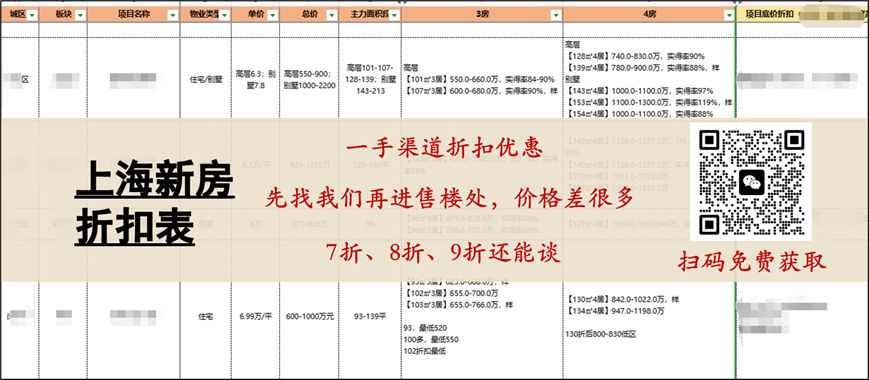Image resolution: width=869 pixels, height=380 pixels.
Task: Click the line 【130㎡4居】842.0-1022.0万
Action: point(623,300)
